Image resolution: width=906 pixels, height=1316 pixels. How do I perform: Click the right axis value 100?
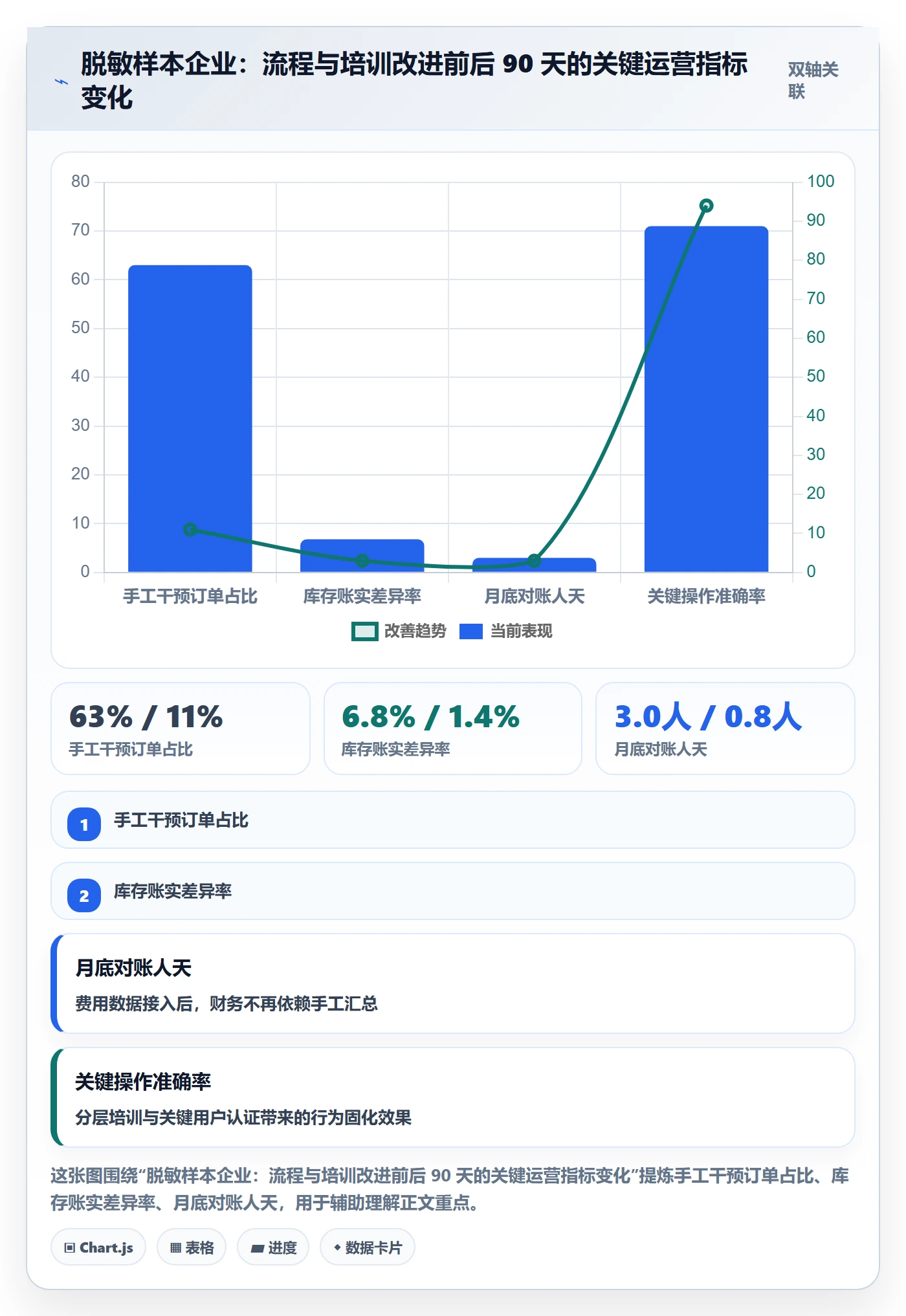click(x=821, y=181)
